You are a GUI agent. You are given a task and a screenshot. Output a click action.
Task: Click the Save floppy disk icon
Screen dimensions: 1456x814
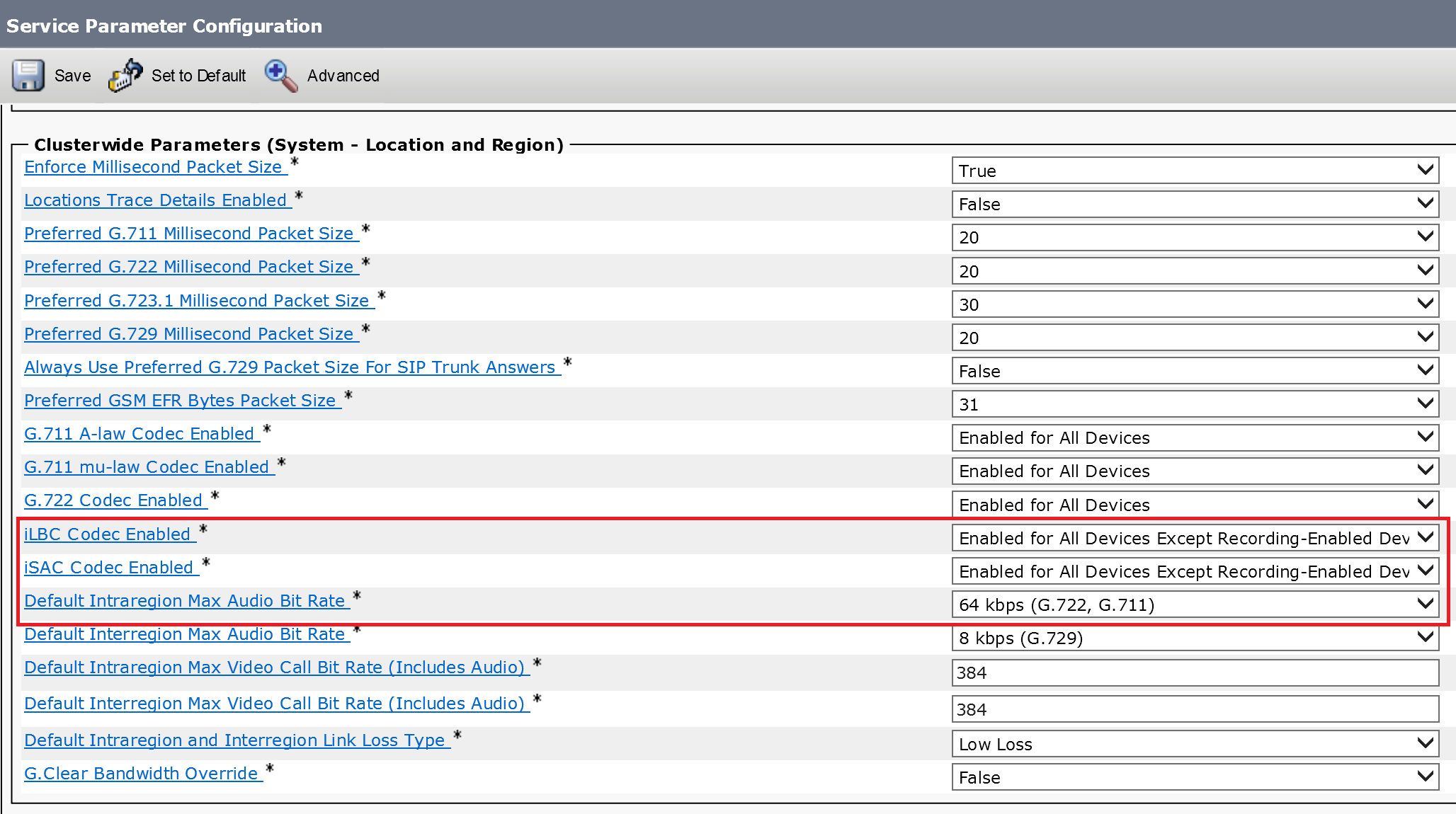[28, 75]
